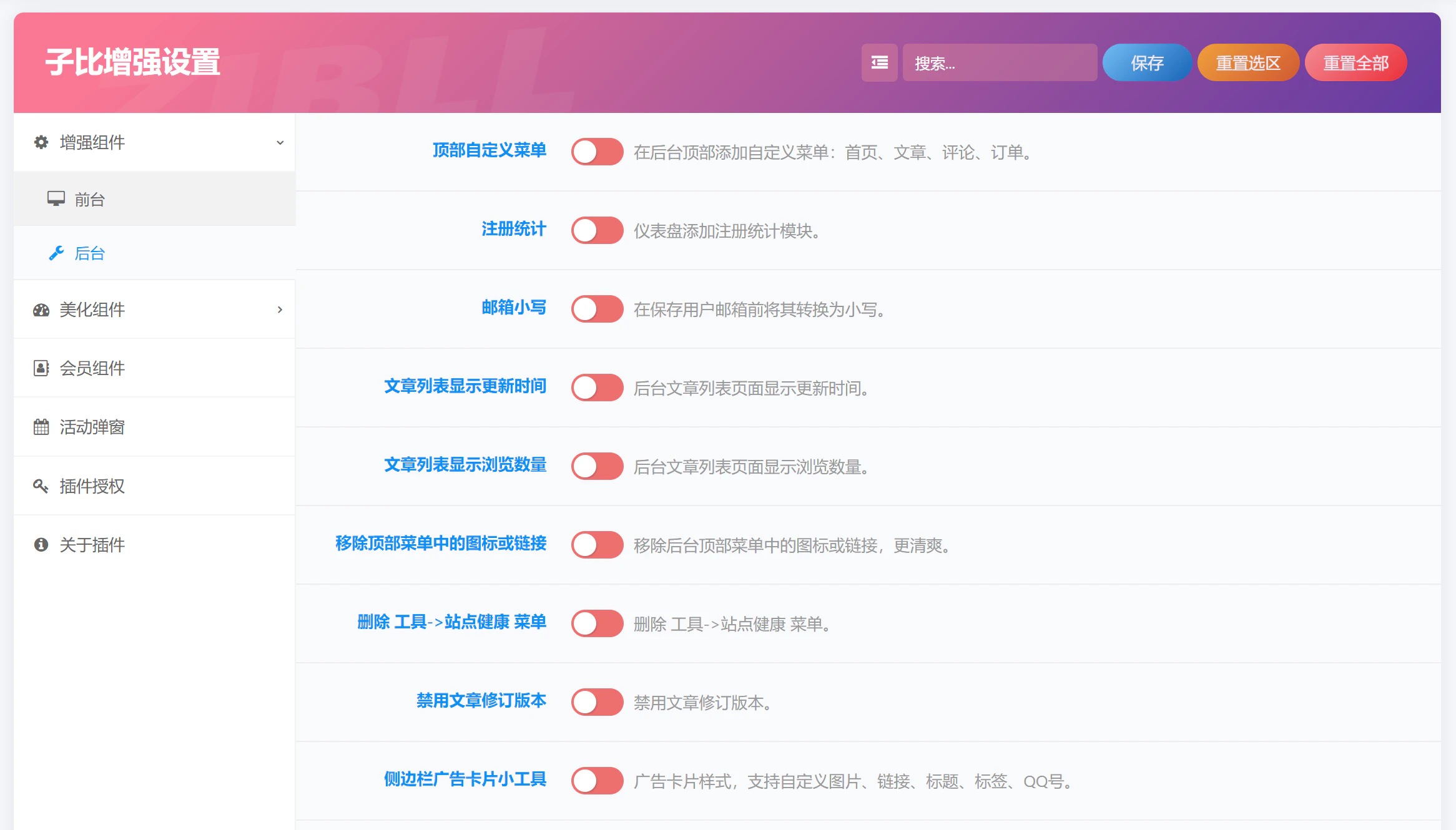Viewport: 1456px width, 830px height.
Task: Click the calendar icon beside 活动弹窗
Action: (x=41, y=427)
